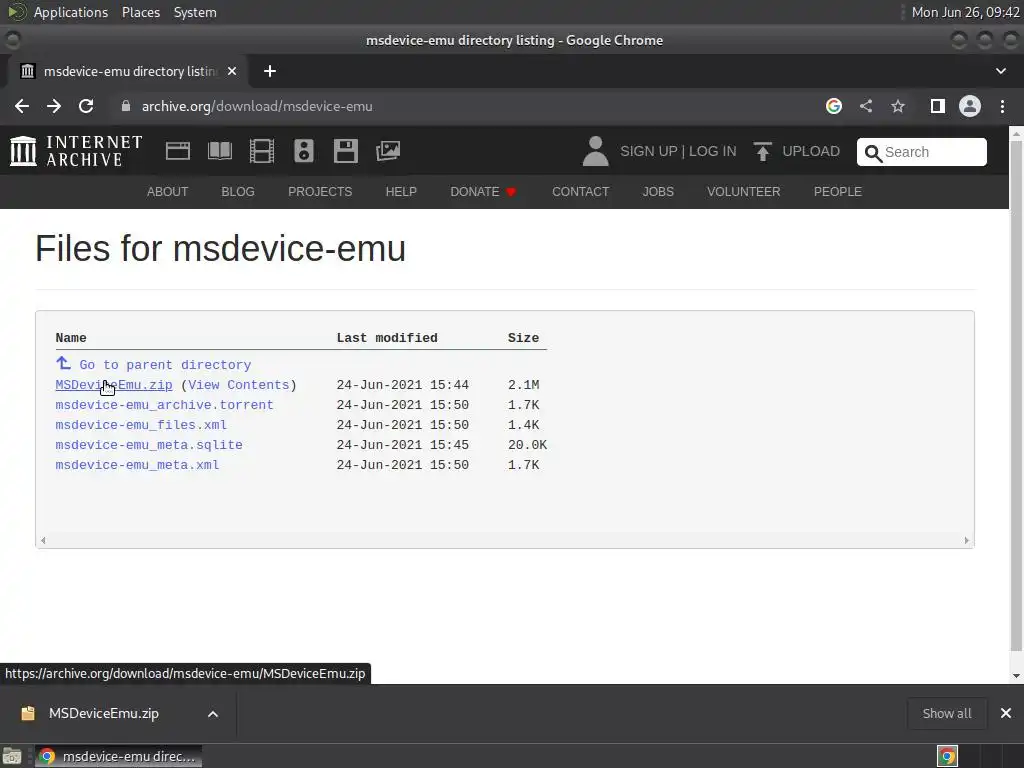The width and height of the screenshot is (1024, 768).
Task: Go forward in Chrome
Action: coord(54,106)
